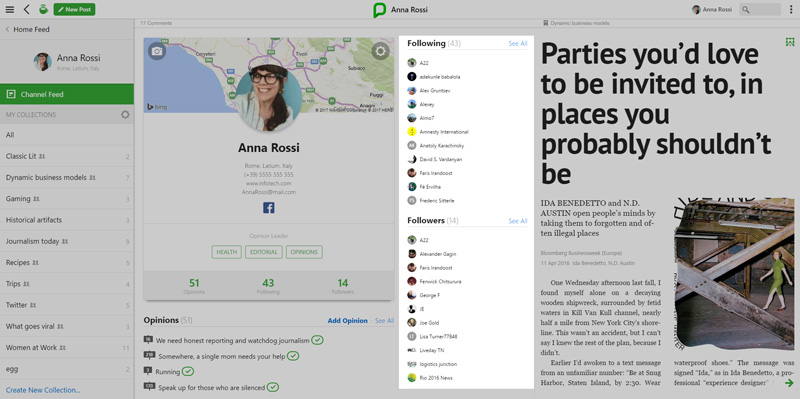Toggle checkmark for honest reporting opinion
800x399 pixels.
pos(317,340)
